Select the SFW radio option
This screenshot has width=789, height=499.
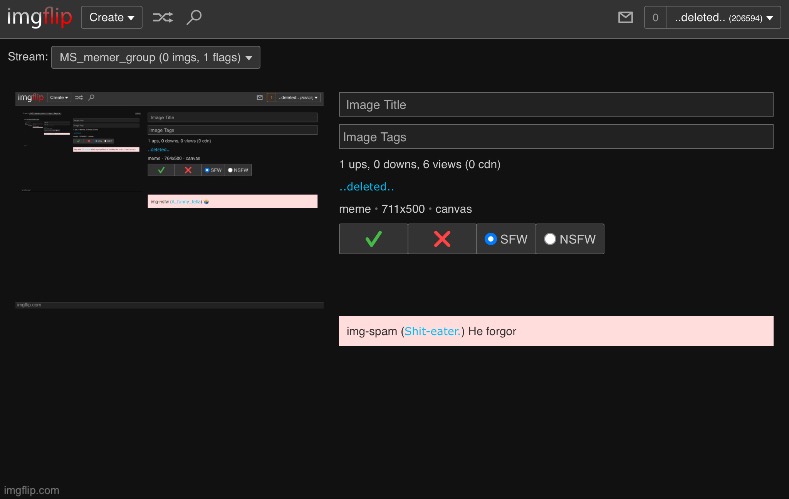[491, 239]
